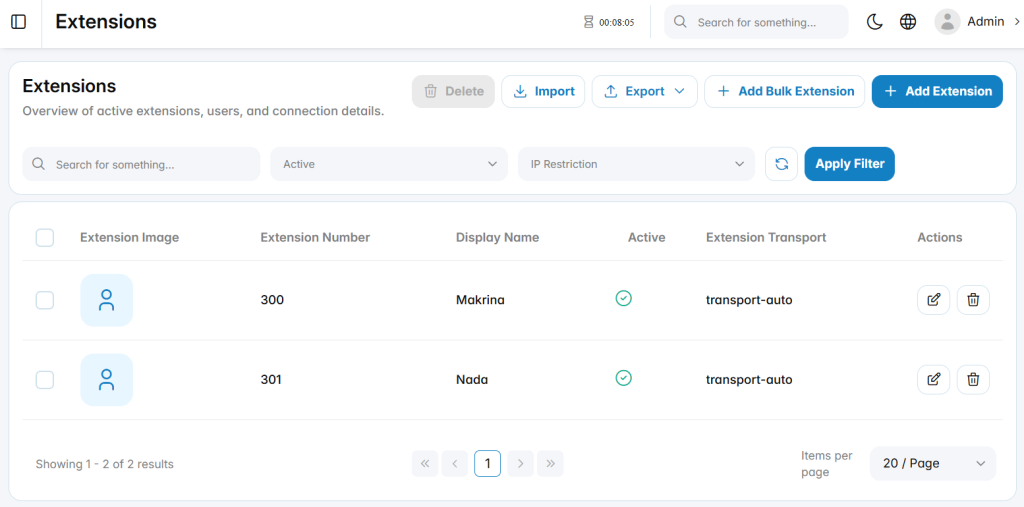1024x507 pixels.
Task: Click the Actions column header
Action: [940, 238]
